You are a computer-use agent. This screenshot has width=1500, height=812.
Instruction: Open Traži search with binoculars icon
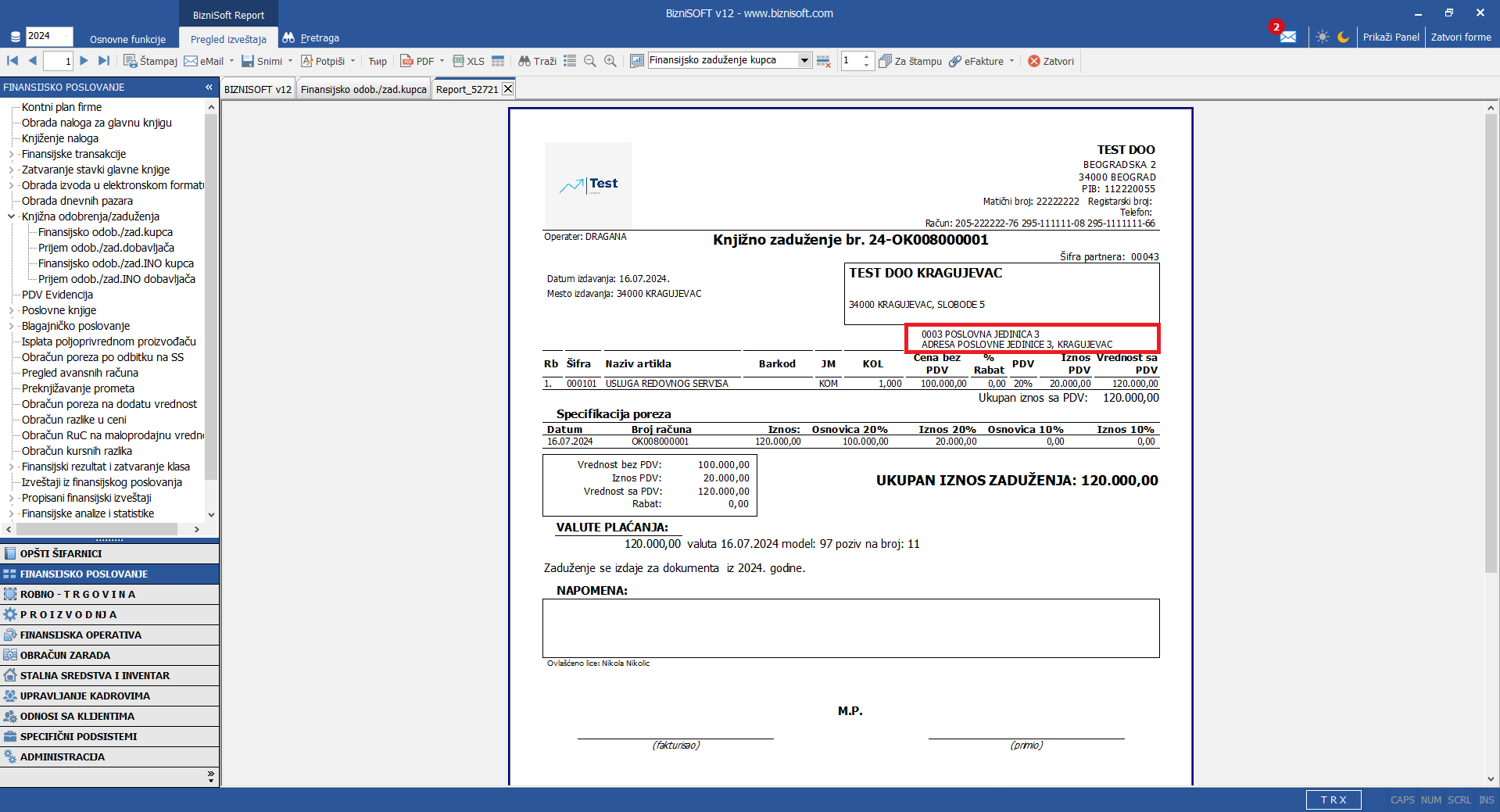537,61
